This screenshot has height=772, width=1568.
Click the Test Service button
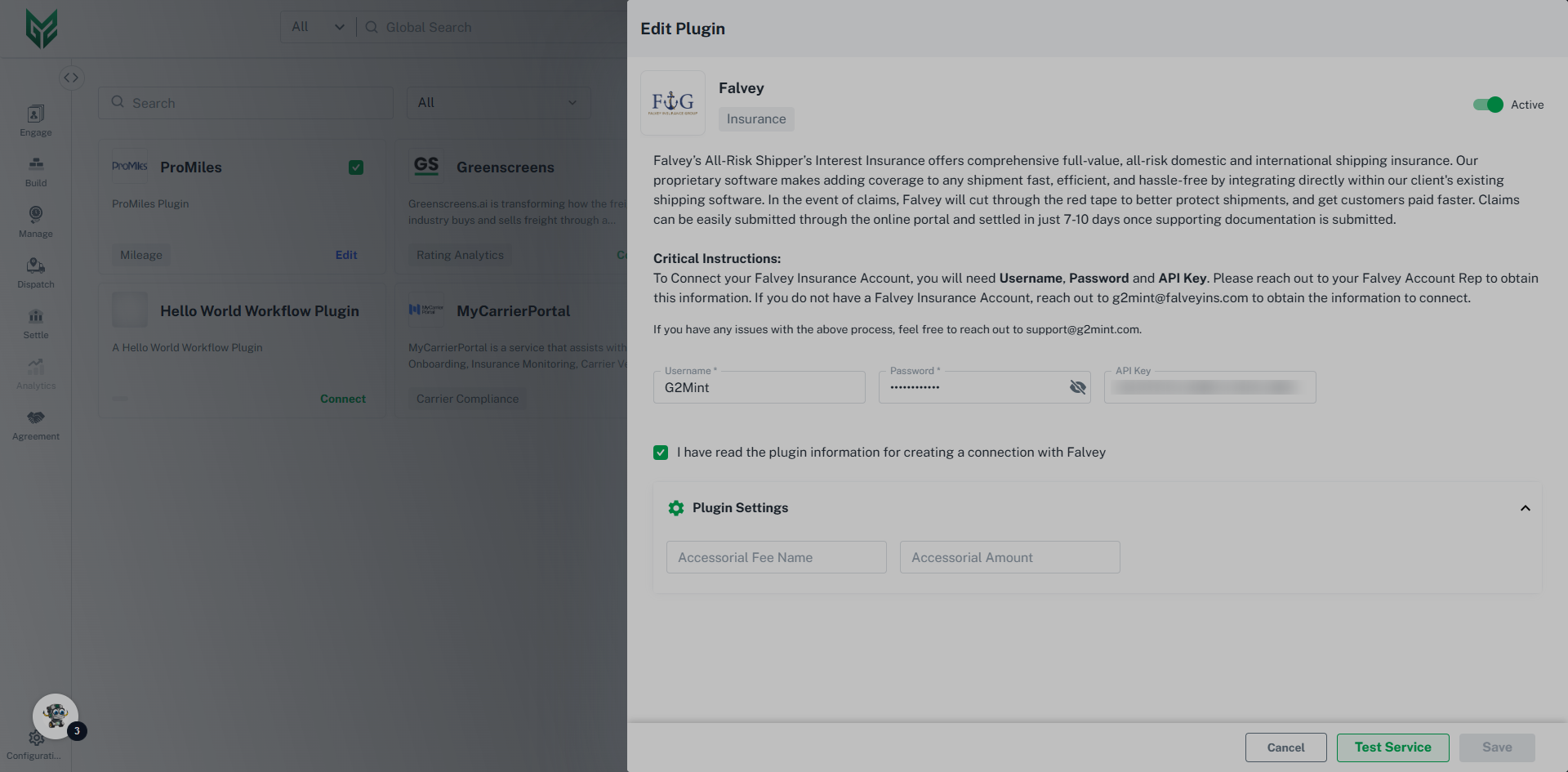1392,747
